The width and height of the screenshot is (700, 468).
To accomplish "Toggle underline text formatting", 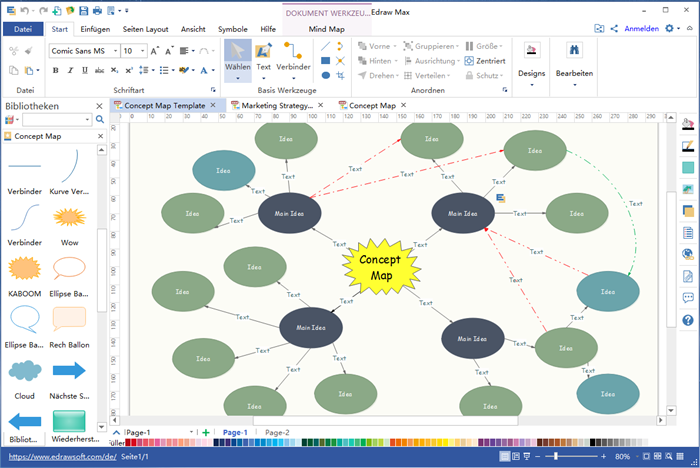I will [x=85, y=70].
